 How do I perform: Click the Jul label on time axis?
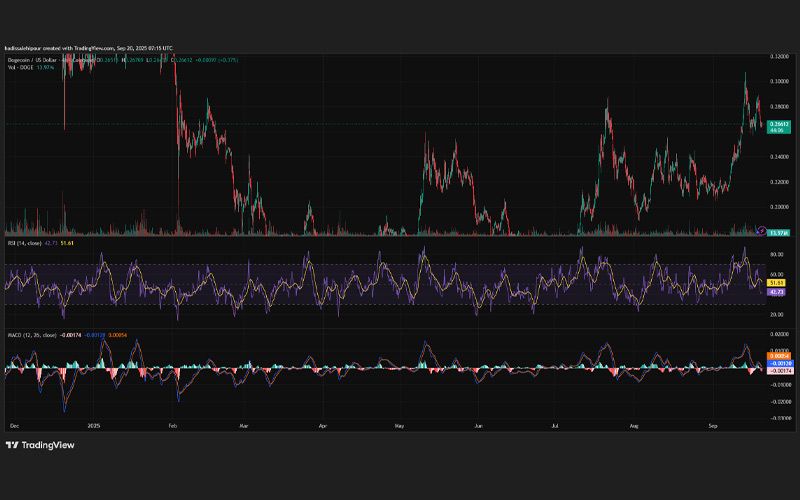(555, 426)
